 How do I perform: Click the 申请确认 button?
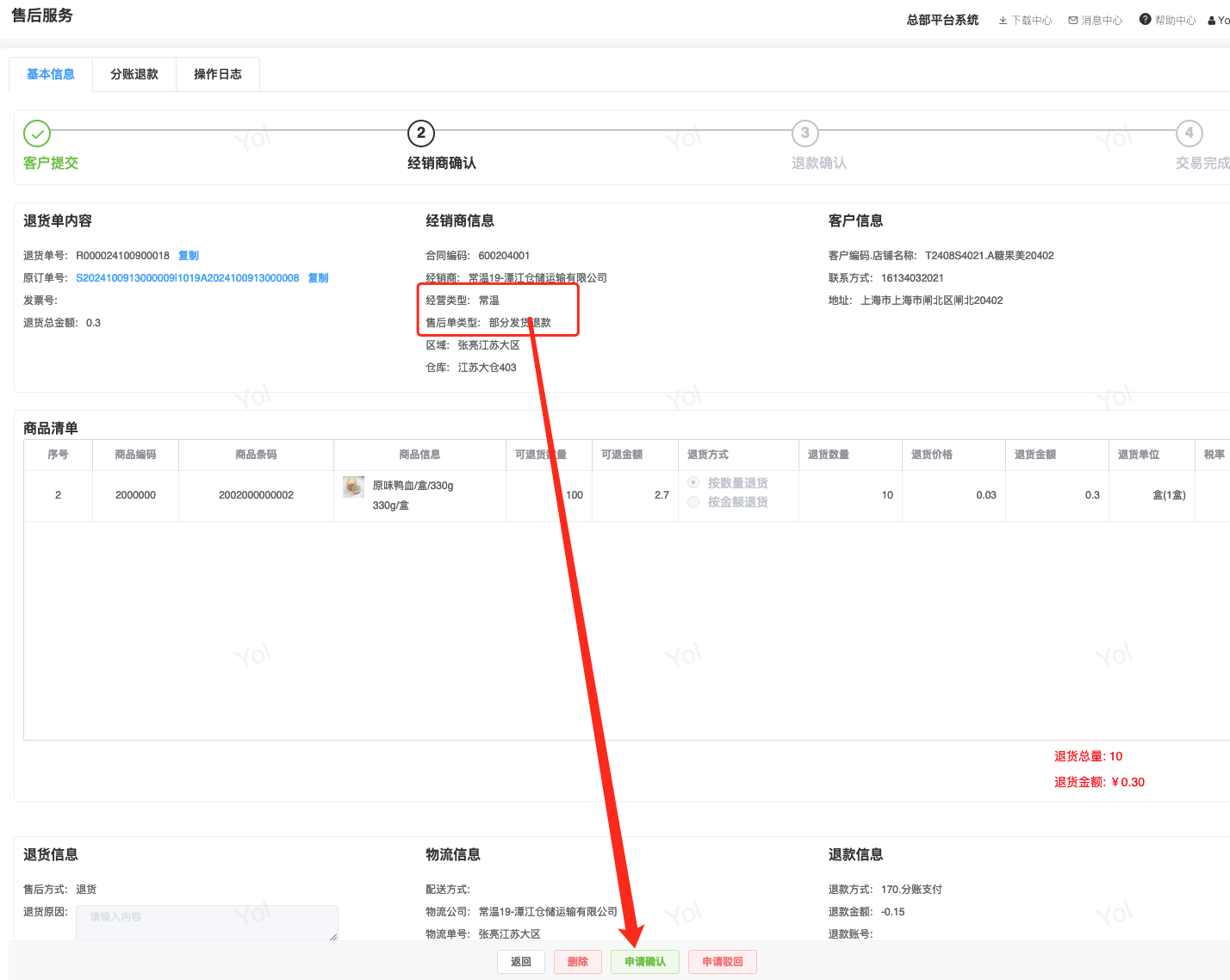coord(645,962)
